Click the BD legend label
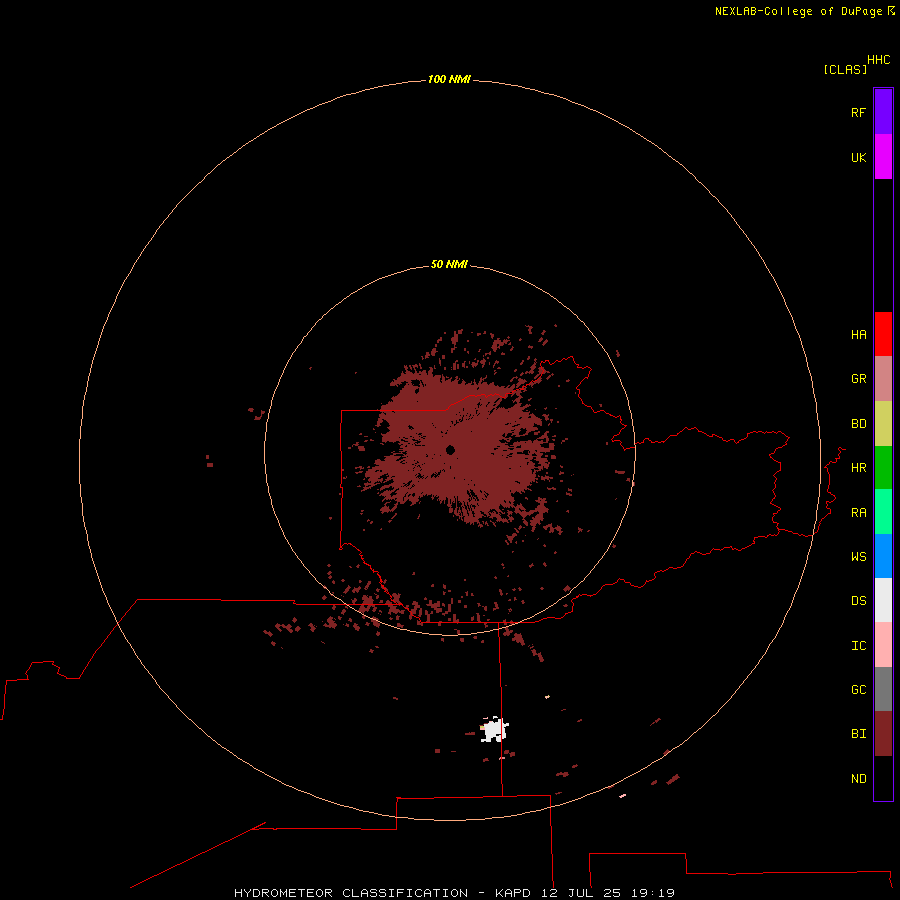 pyautogui.click(x=858, y=424)
